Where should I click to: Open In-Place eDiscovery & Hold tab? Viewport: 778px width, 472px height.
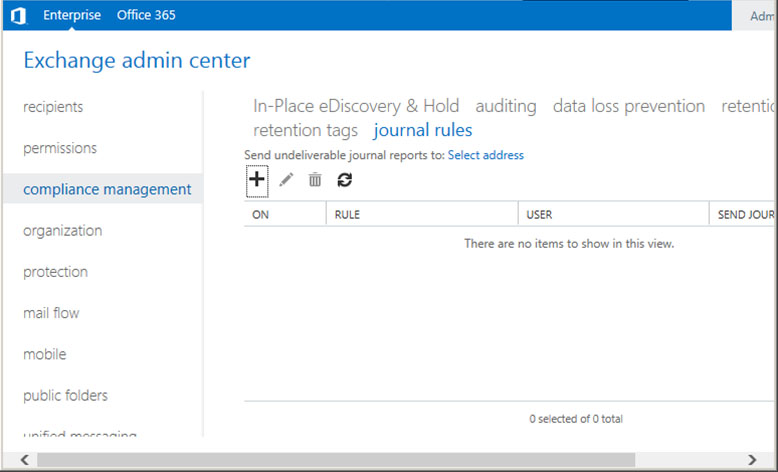tap(356, 106)
